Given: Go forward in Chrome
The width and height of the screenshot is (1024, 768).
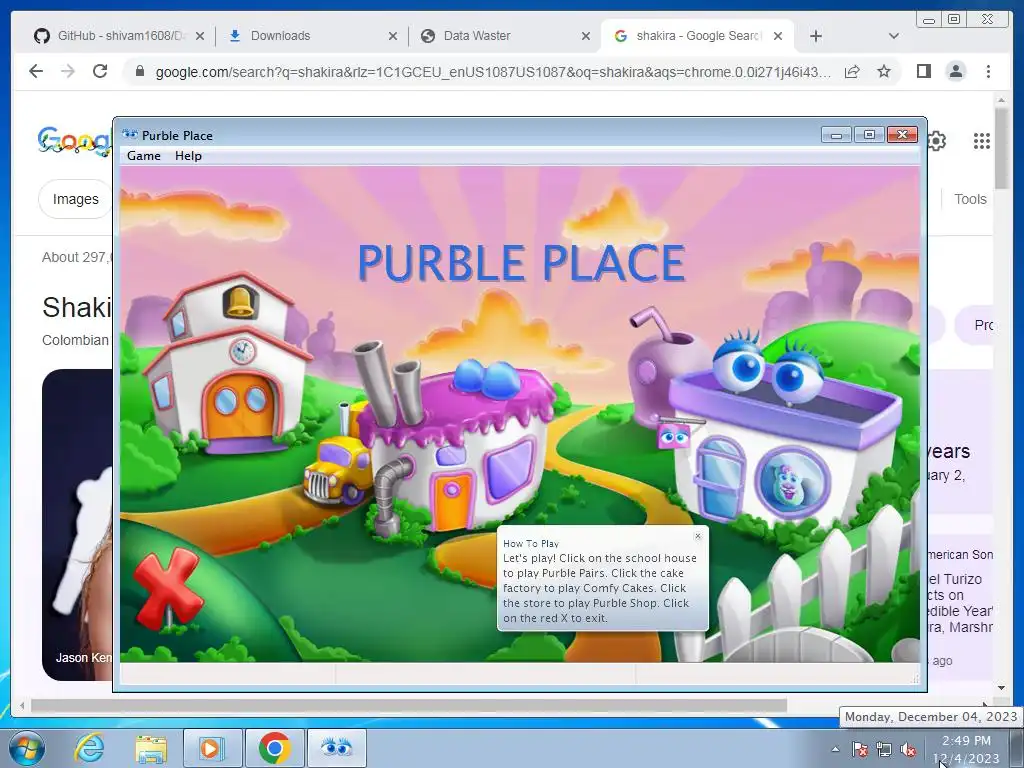Looking at the screenshot, I should click(68, 71).
